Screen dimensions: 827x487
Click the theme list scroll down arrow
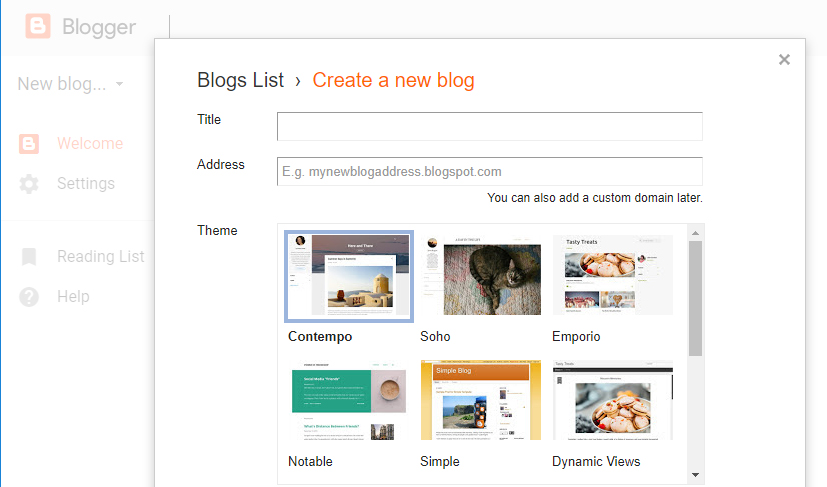[x=695, y=475]
